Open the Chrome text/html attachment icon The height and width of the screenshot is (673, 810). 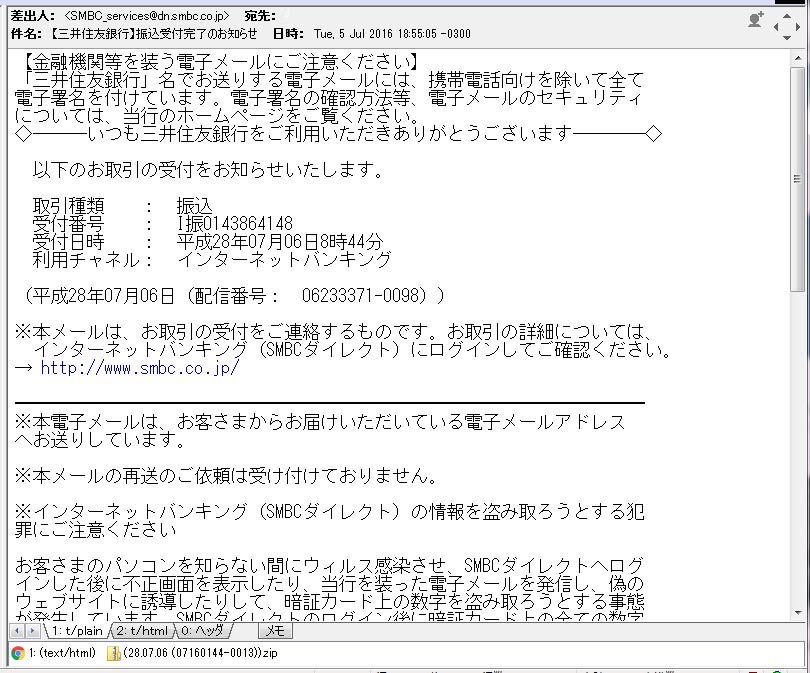click(18, 653)
